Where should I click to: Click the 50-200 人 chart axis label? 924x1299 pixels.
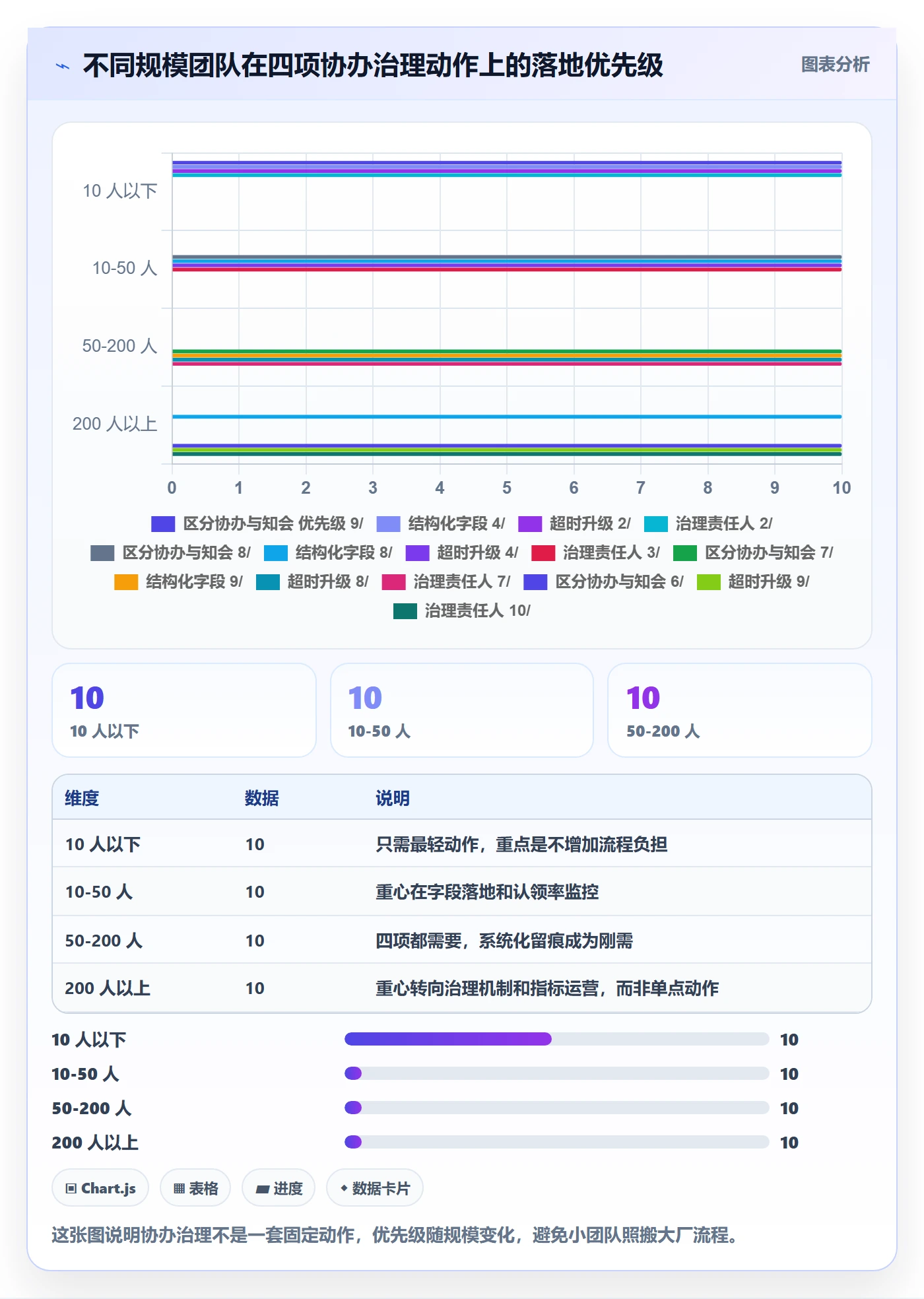(119, 346)
